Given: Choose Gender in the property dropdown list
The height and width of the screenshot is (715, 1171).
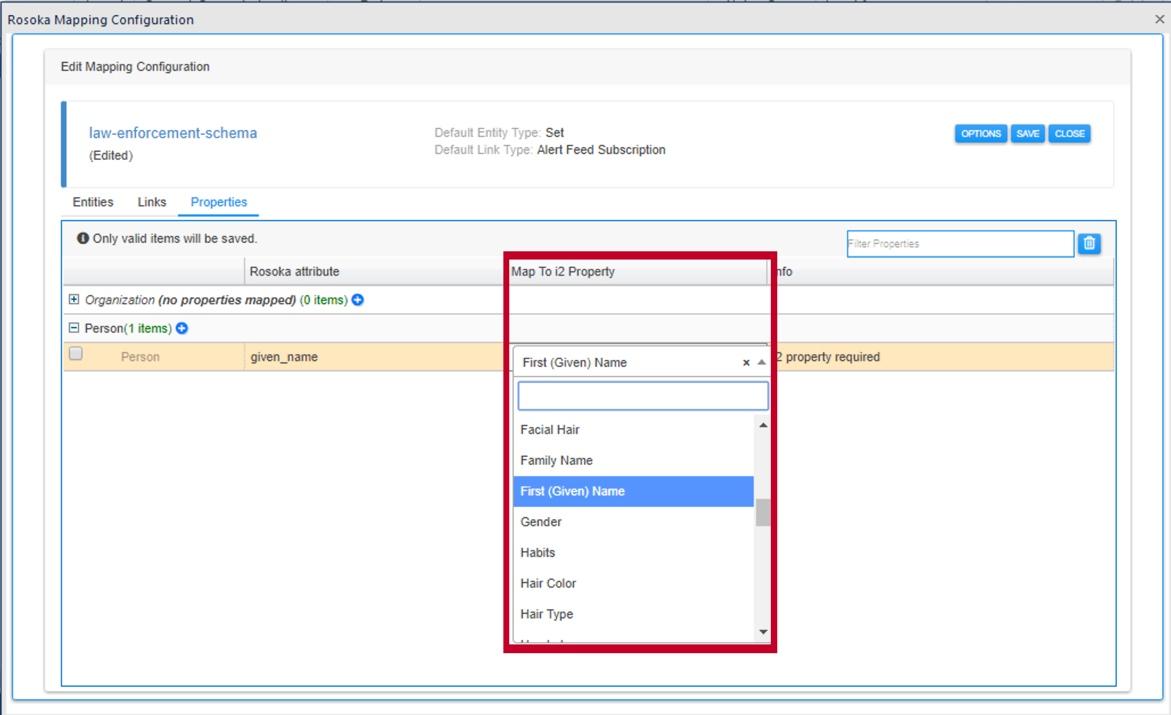Looking at the screenshot, I should (x=541, y=522).
